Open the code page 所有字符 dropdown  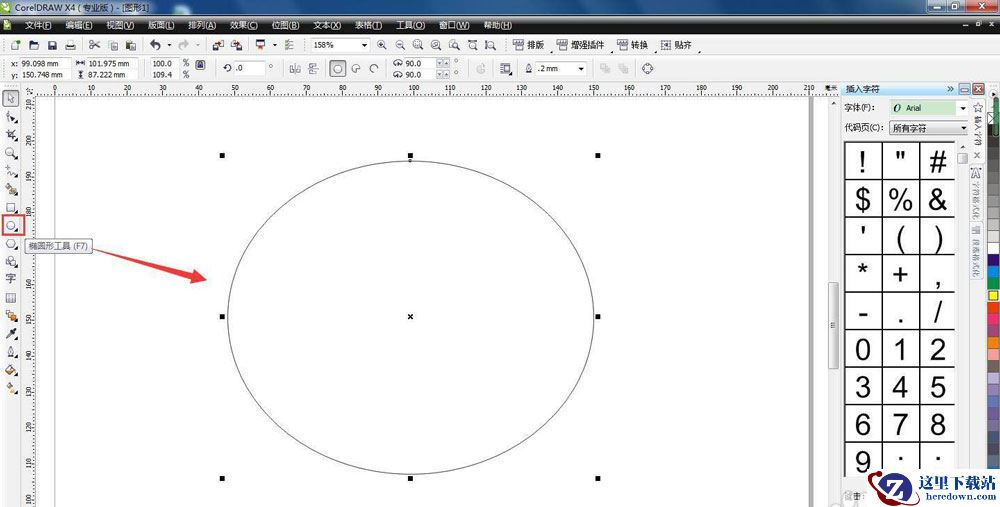click(x=963, y=128)
